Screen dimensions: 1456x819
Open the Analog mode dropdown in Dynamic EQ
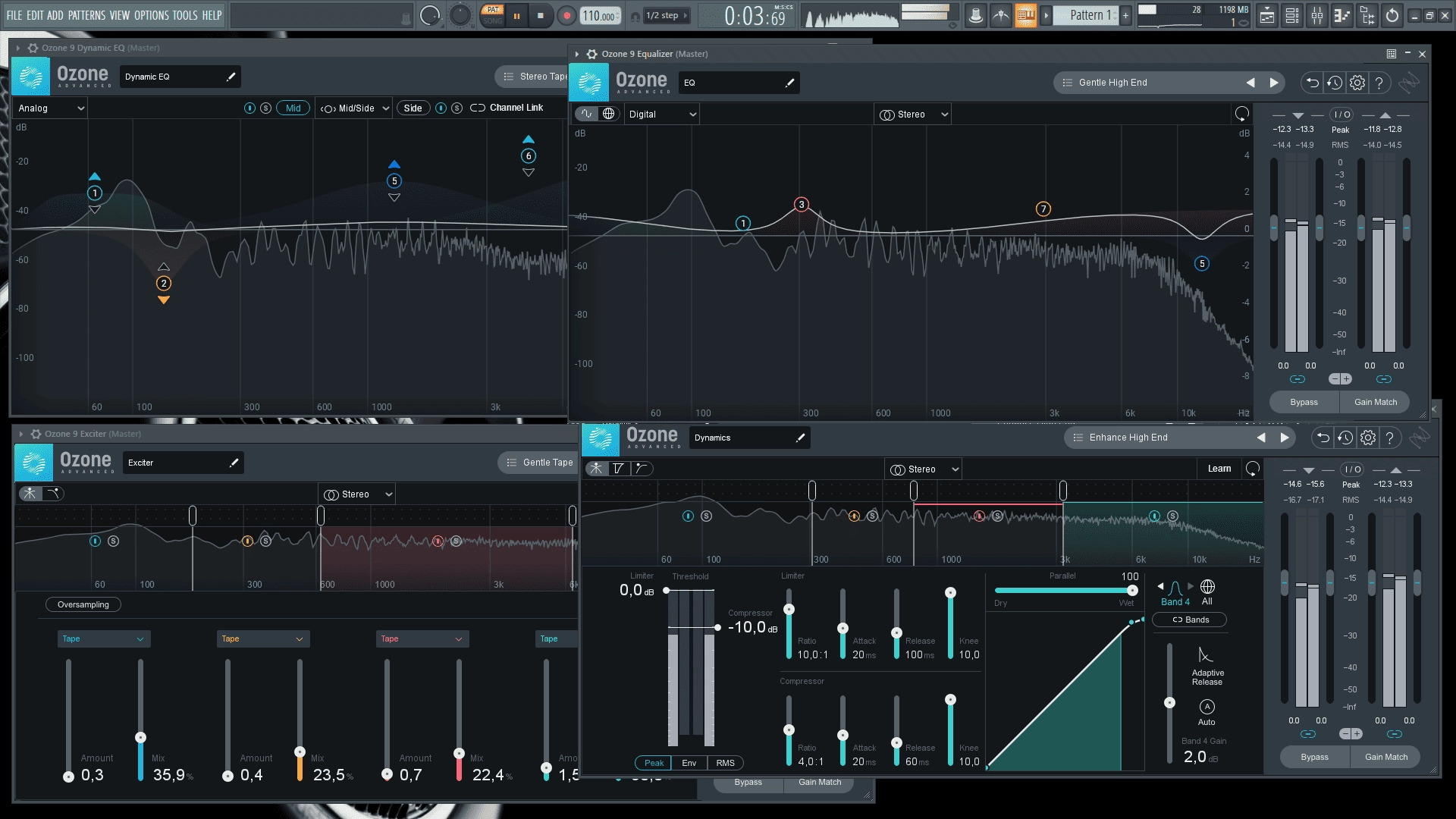pyautogui.click(x=51, y=108)
